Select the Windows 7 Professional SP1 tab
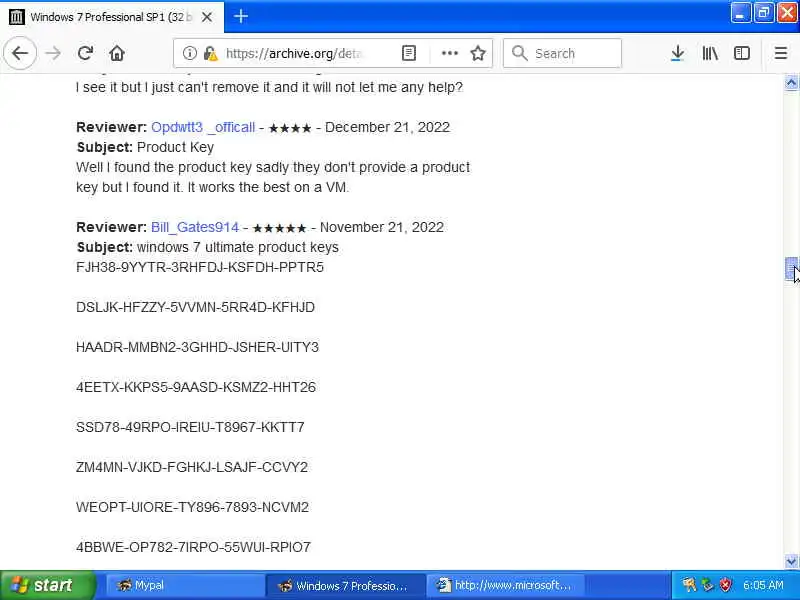The width and height of the screenshot is (800, 600). tap(112, 17)
